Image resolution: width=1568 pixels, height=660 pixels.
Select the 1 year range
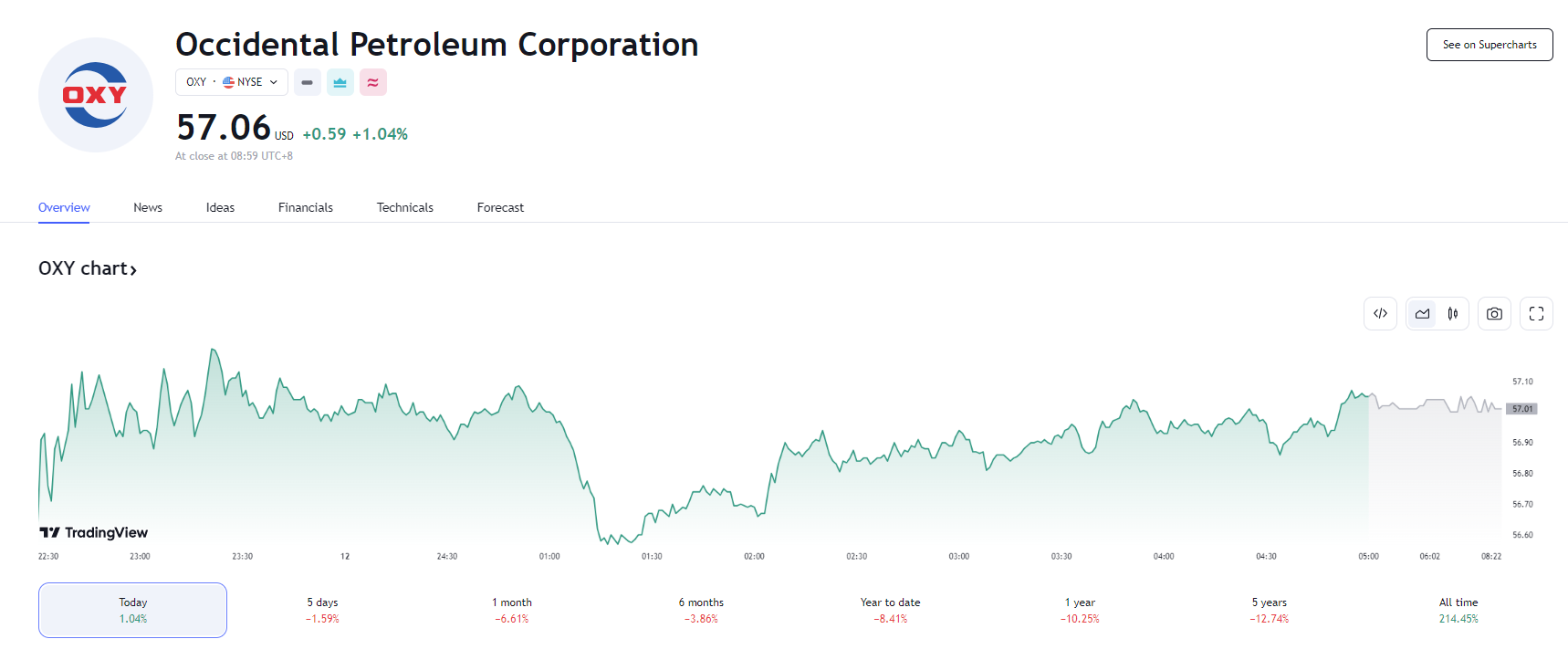(1080, 610)
